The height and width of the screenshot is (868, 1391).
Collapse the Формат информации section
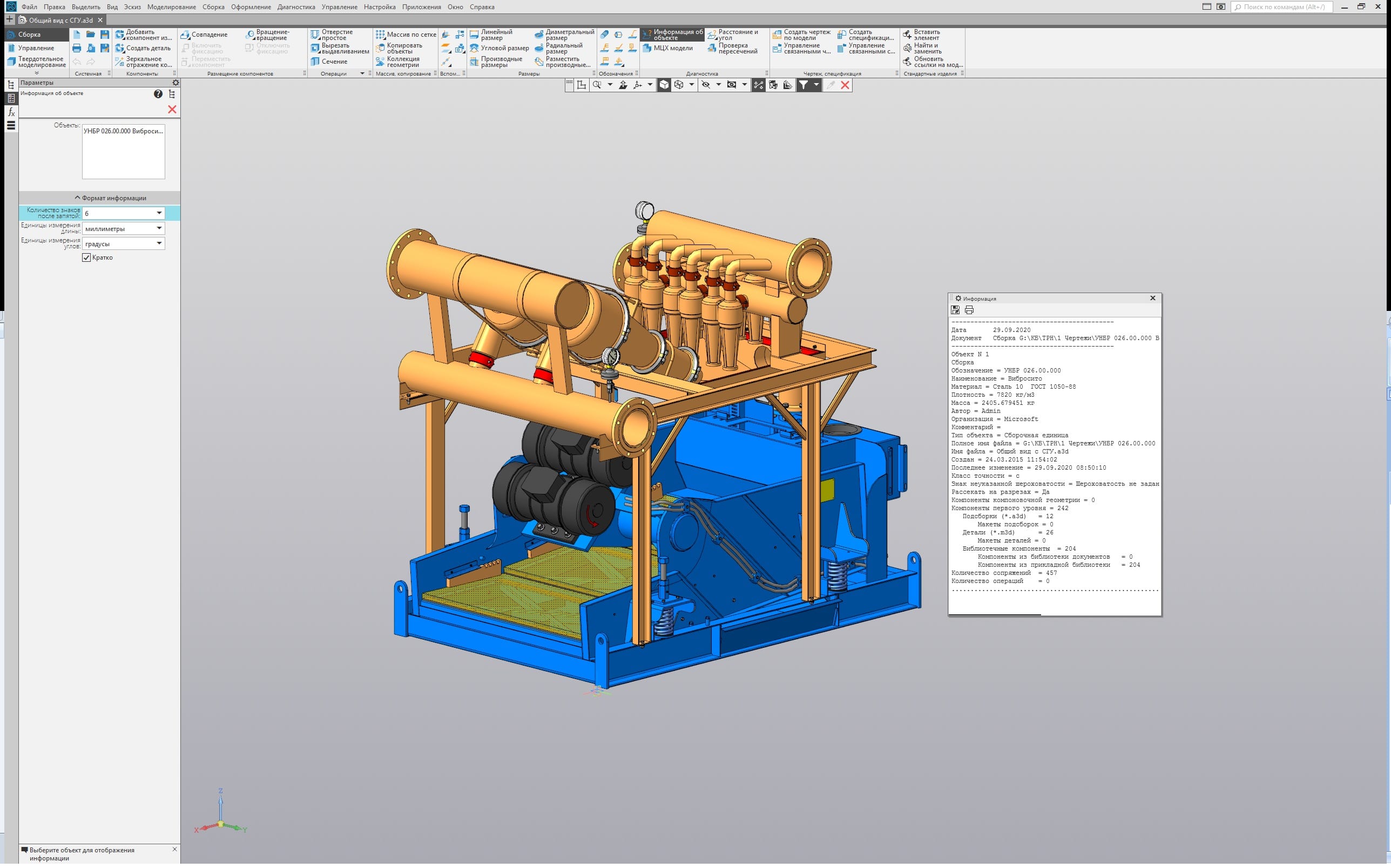[78, 198]
